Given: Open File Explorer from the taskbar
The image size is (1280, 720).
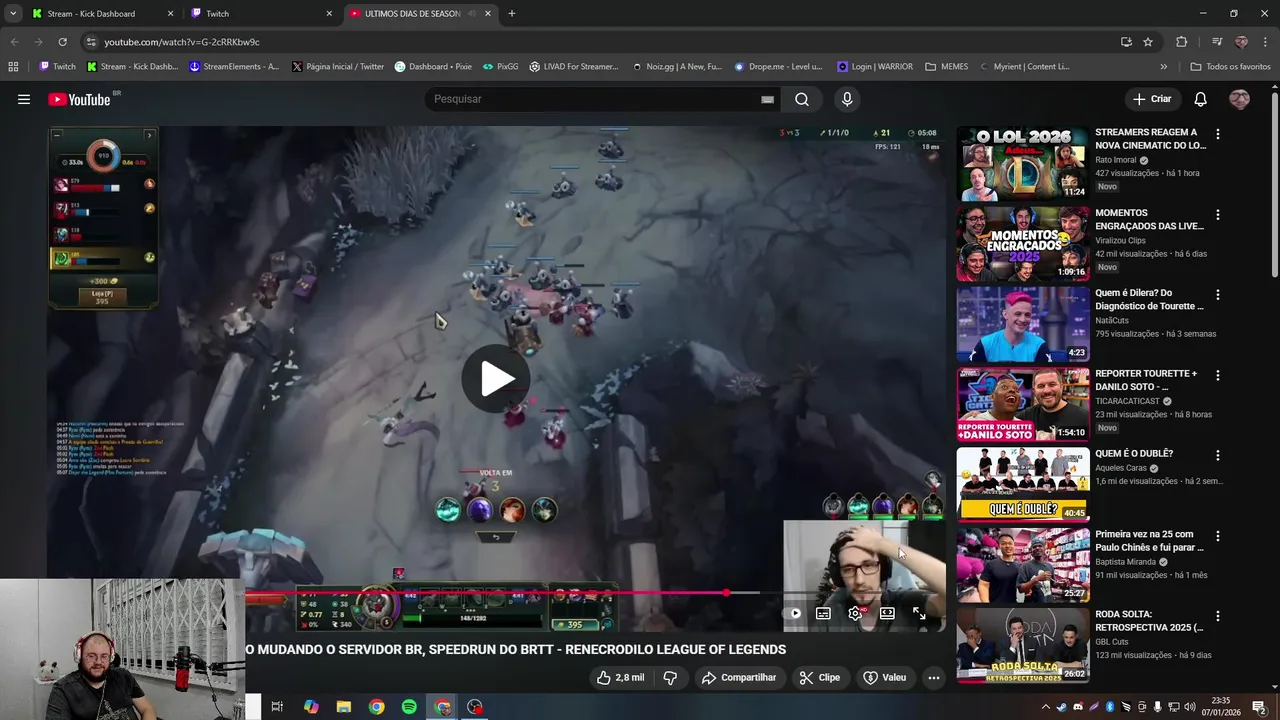Looking at the screenshot, I should click(343, 707).
